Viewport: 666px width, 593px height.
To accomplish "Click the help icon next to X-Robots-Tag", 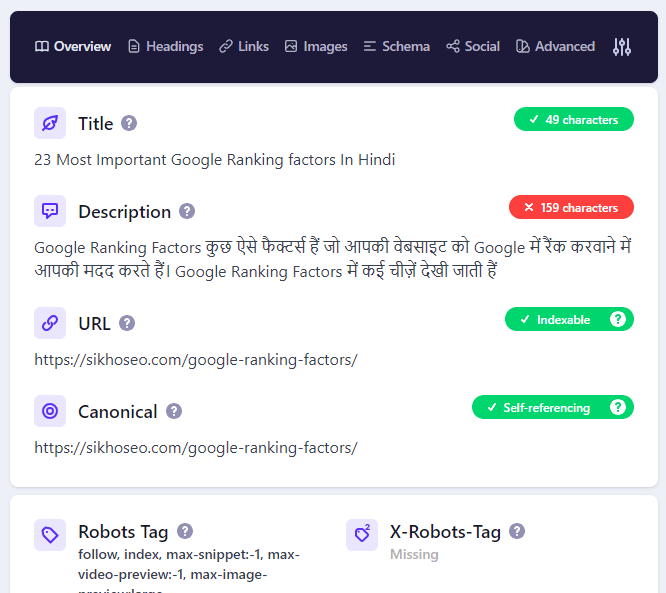I will click(x=517, y=531).
